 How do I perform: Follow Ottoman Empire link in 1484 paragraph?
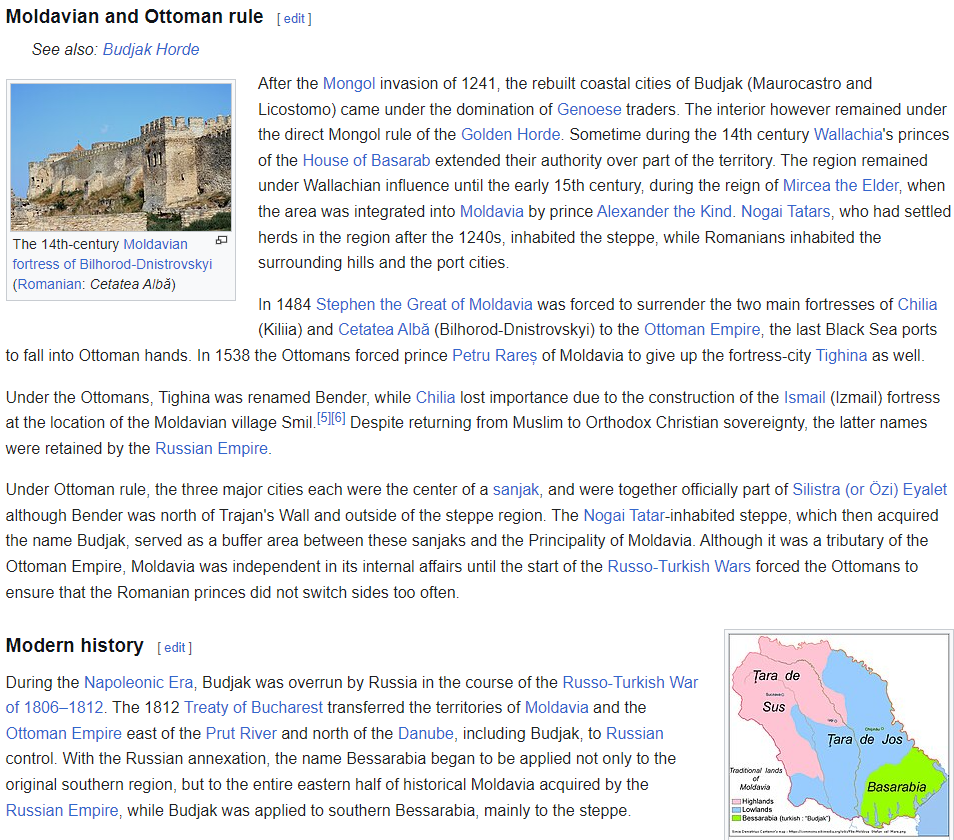pos(702,330)
